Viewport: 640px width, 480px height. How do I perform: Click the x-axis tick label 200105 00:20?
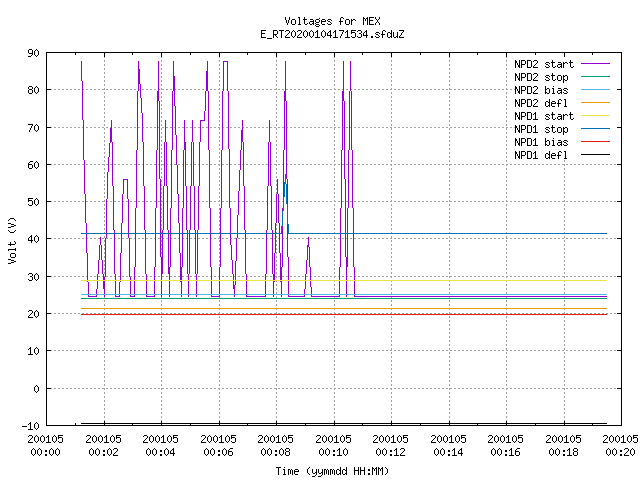click(621, 446)
